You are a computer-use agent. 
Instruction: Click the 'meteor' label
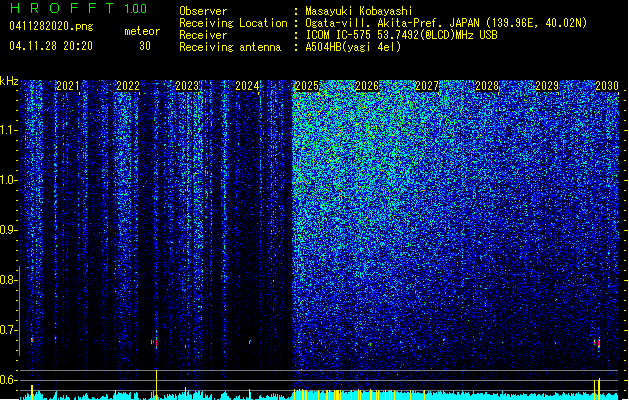[x=142, y=31]
